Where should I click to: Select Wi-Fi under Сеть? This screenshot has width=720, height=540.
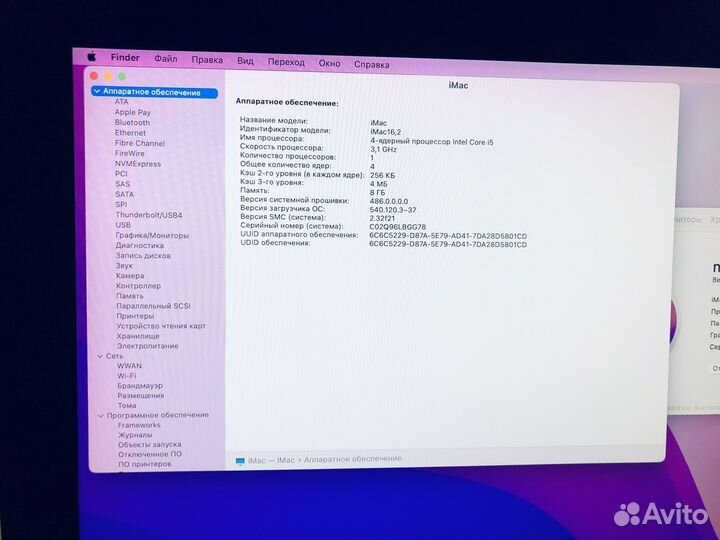tap(127, 376)
